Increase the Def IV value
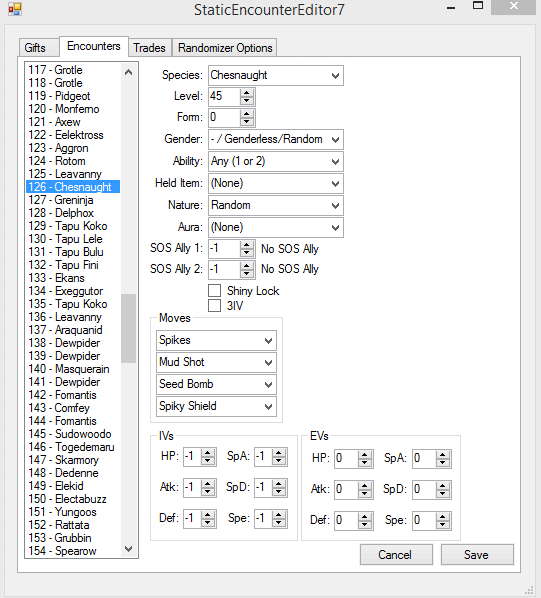Image resolution: width=541 pixels, height=598 pixels. [208, 515]
